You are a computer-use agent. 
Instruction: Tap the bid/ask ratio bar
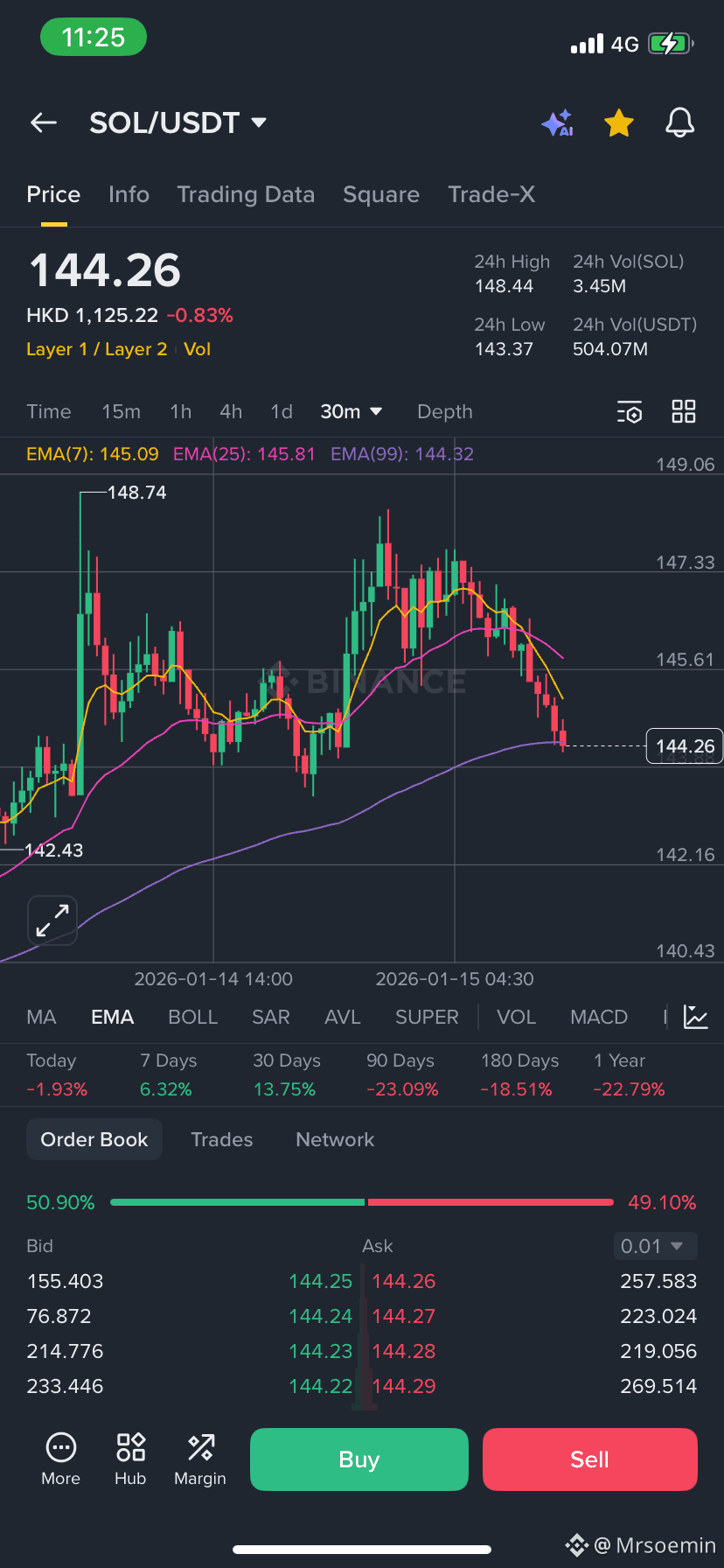(362, 1202)
